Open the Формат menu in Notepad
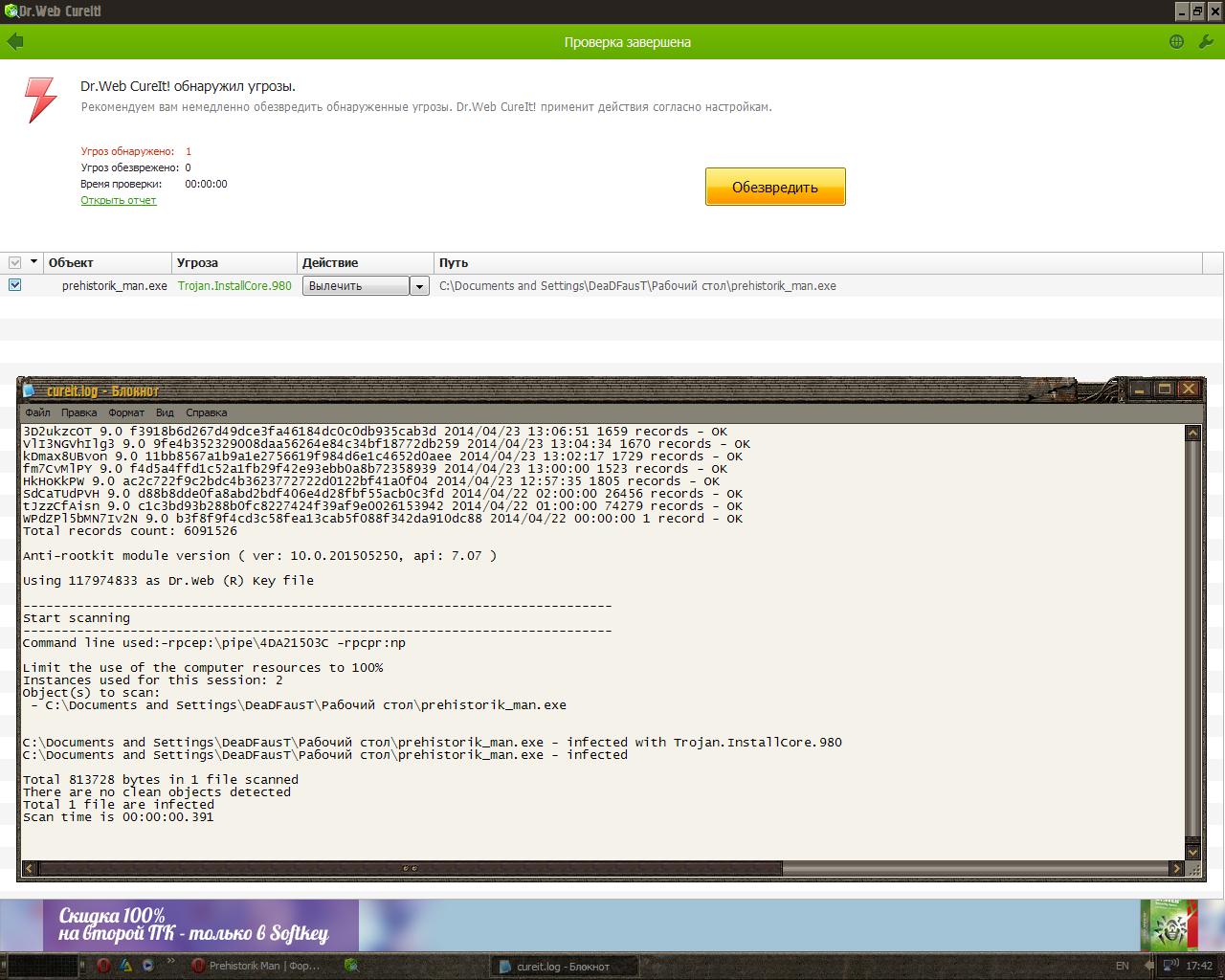 point(126,412)
